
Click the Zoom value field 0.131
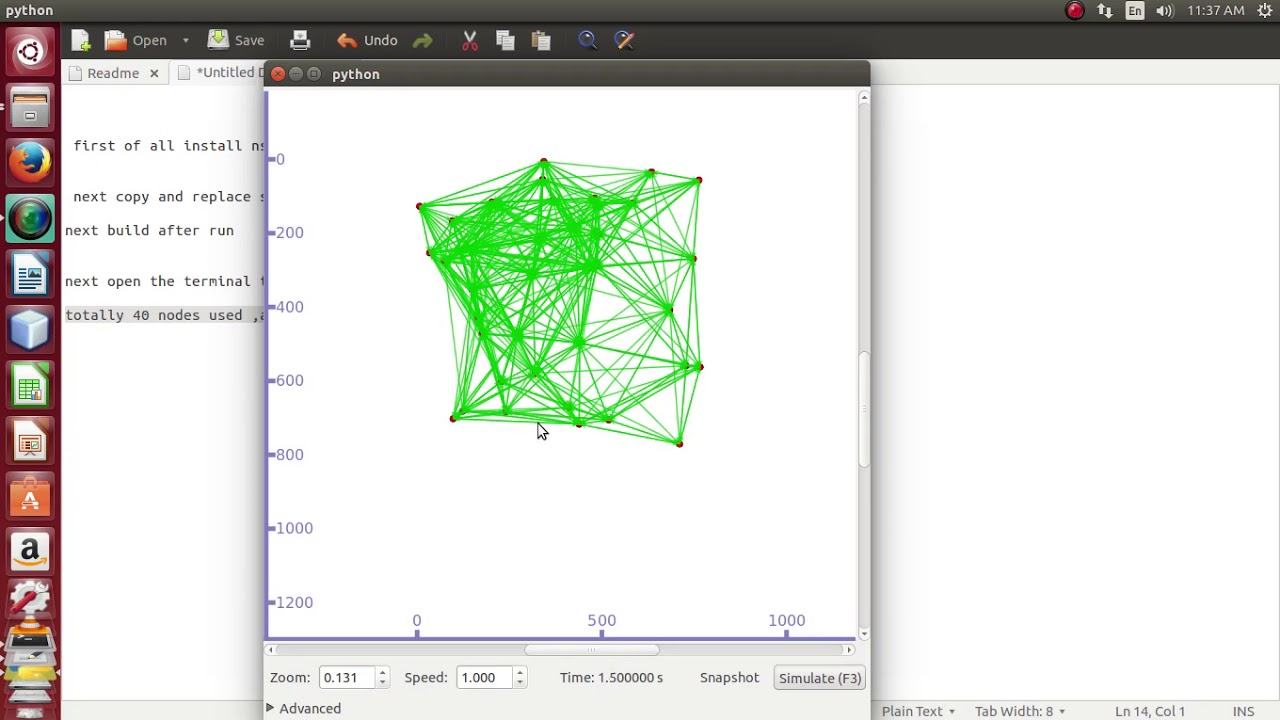pos(346,678)
